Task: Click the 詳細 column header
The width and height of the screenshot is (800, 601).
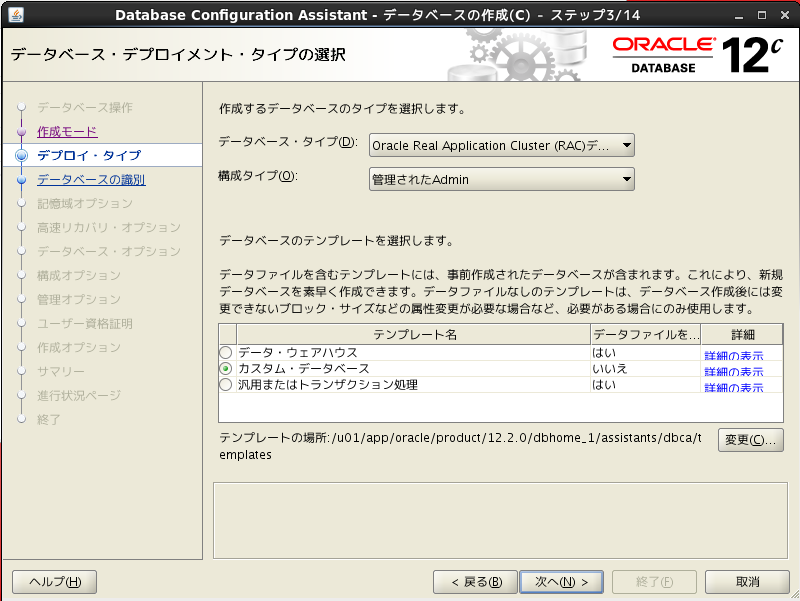Action: point(742,335)
